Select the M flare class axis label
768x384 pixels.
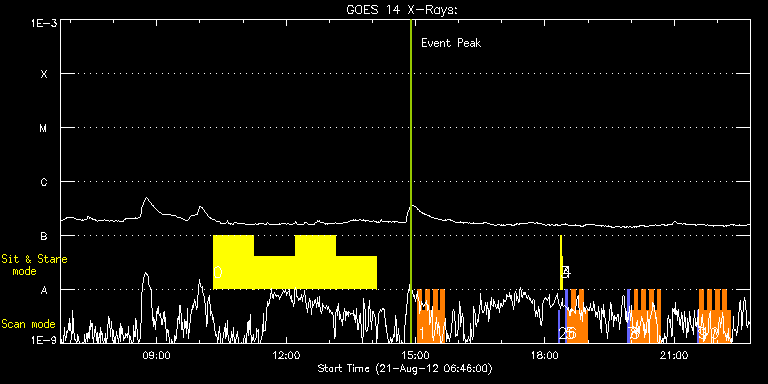coord(44,128)
